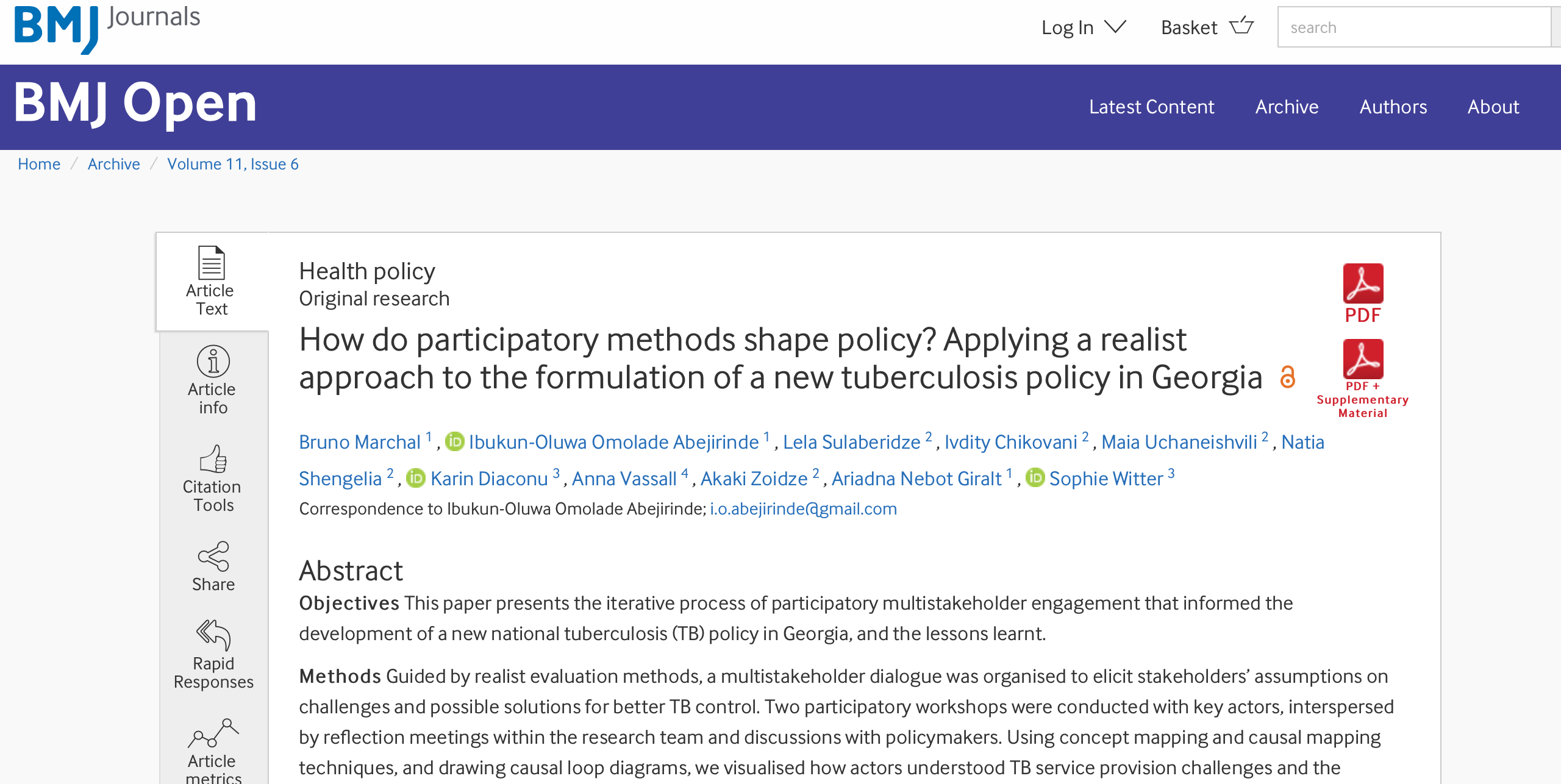
Task: Click the open access padlock icon
Action: pyautogui.click(x=1287, y=377)
